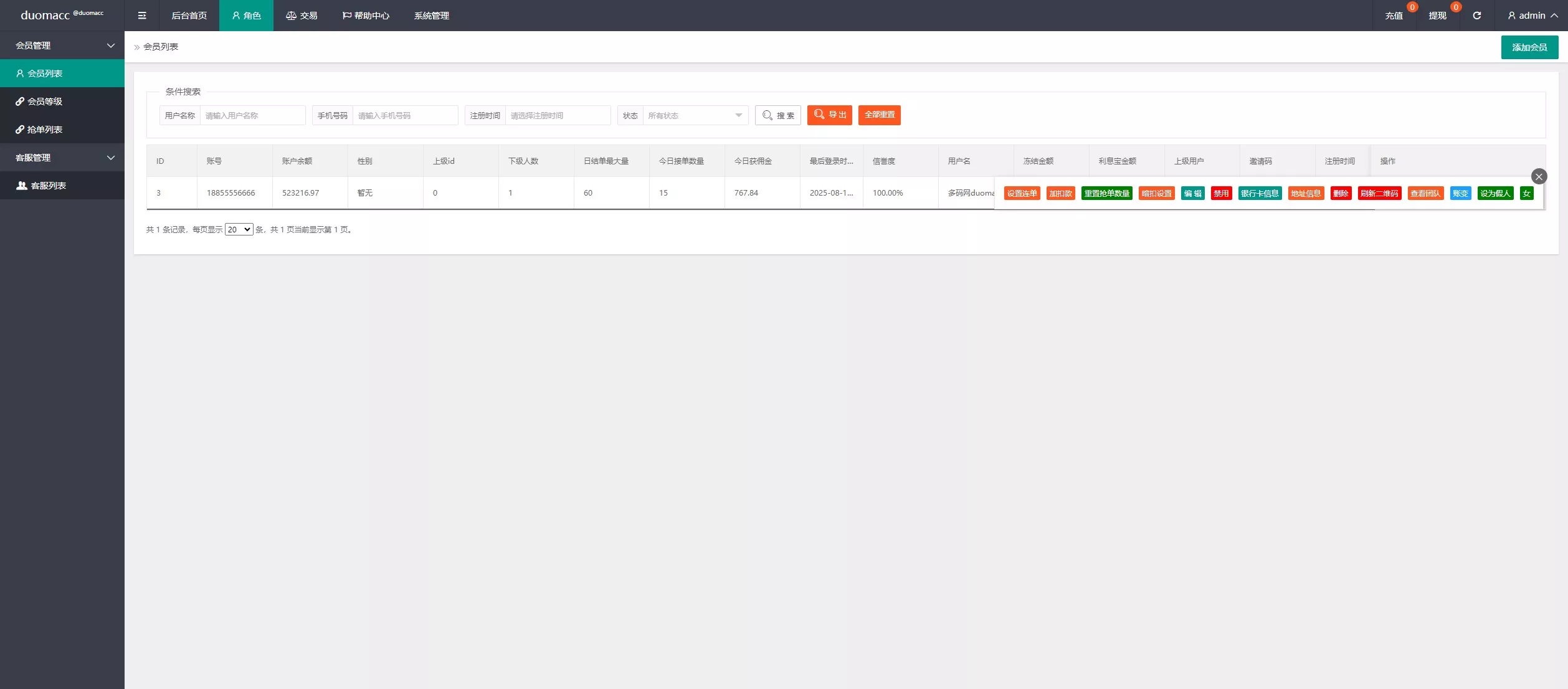This screenshot has width=1568, height=689.
Task: Open the 状态 status dropdown
Action: [x=695, y=116]
